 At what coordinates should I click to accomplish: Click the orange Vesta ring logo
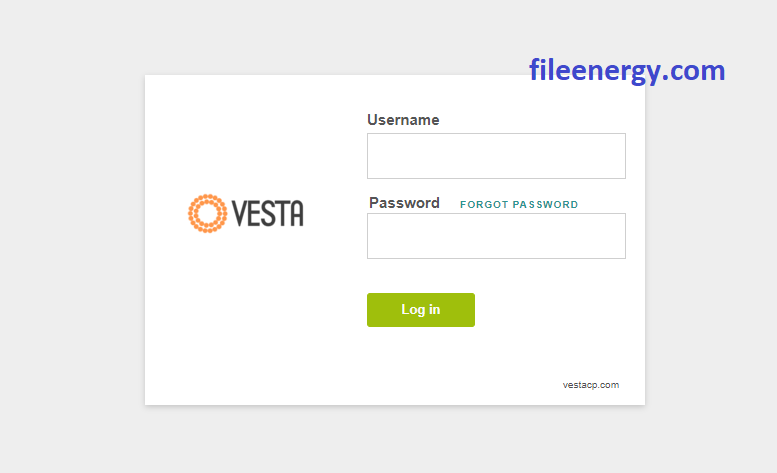[x=207, y=213]
